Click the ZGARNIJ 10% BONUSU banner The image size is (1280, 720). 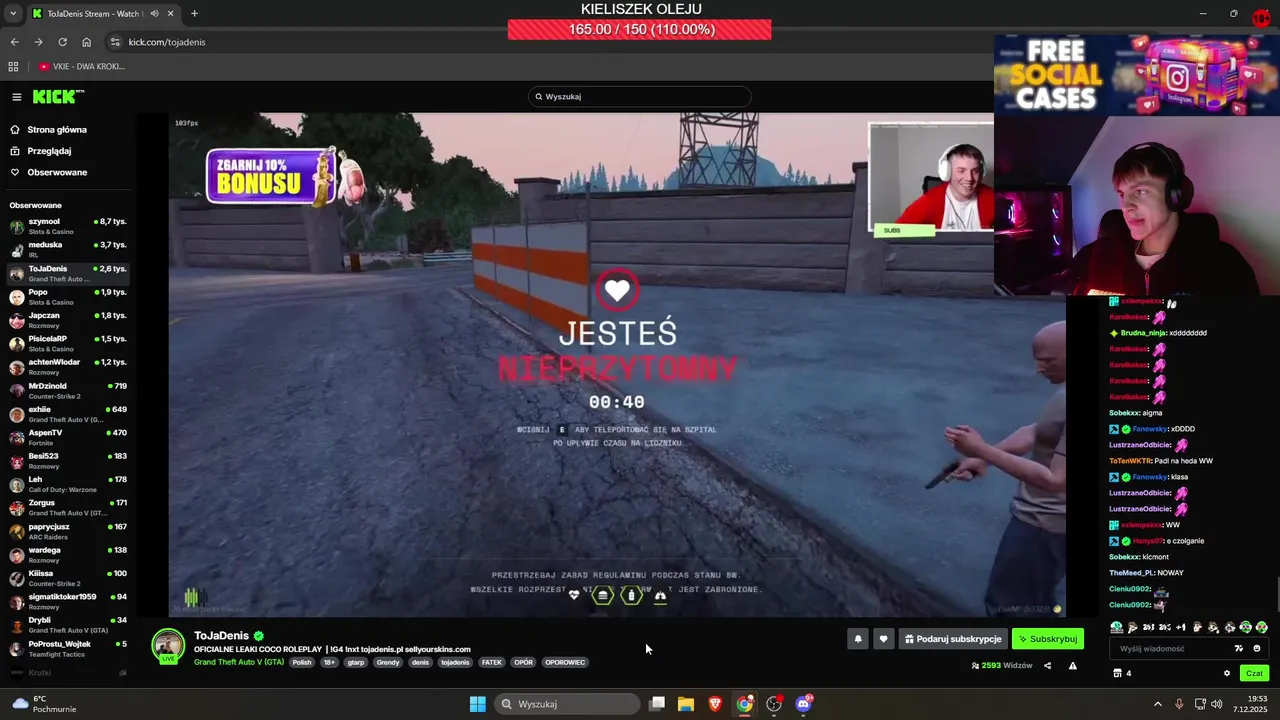pos(283,177)
